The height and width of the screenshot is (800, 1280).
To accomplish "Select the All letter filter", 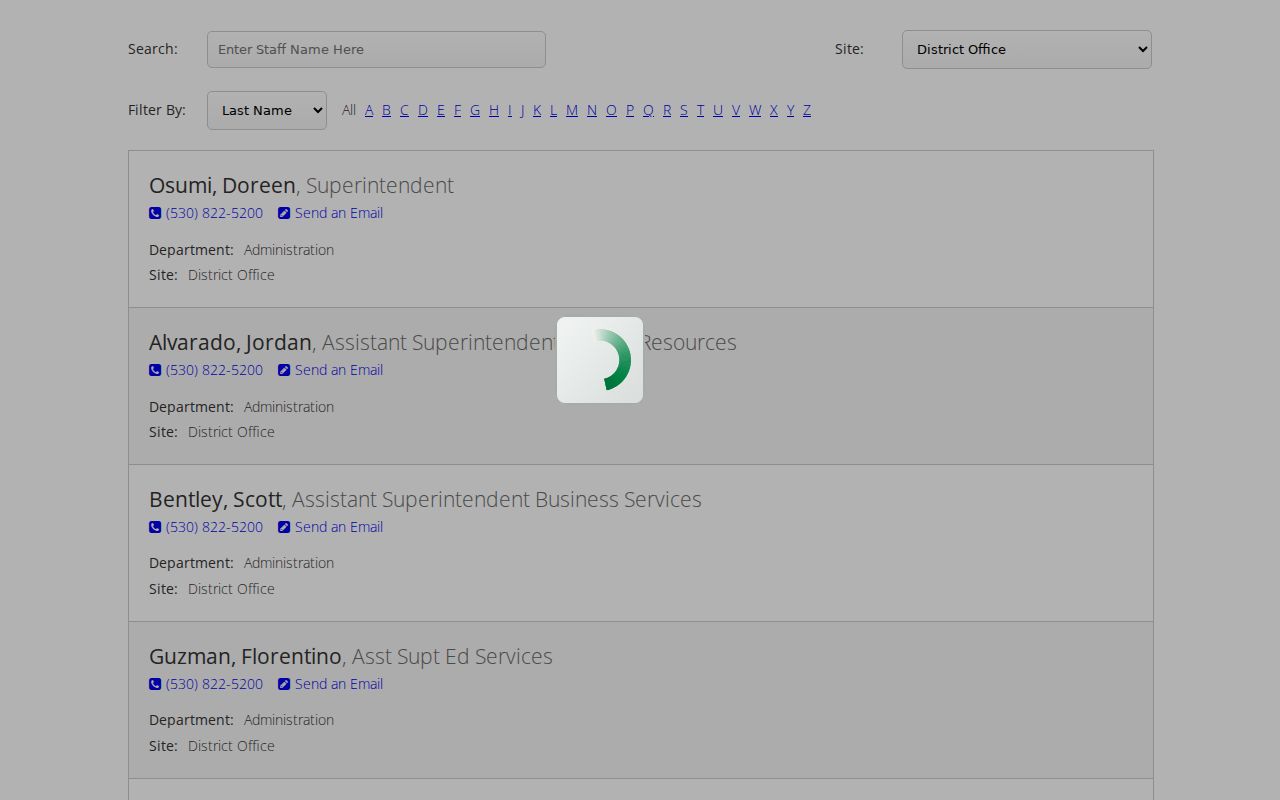I will click(349, 110).
